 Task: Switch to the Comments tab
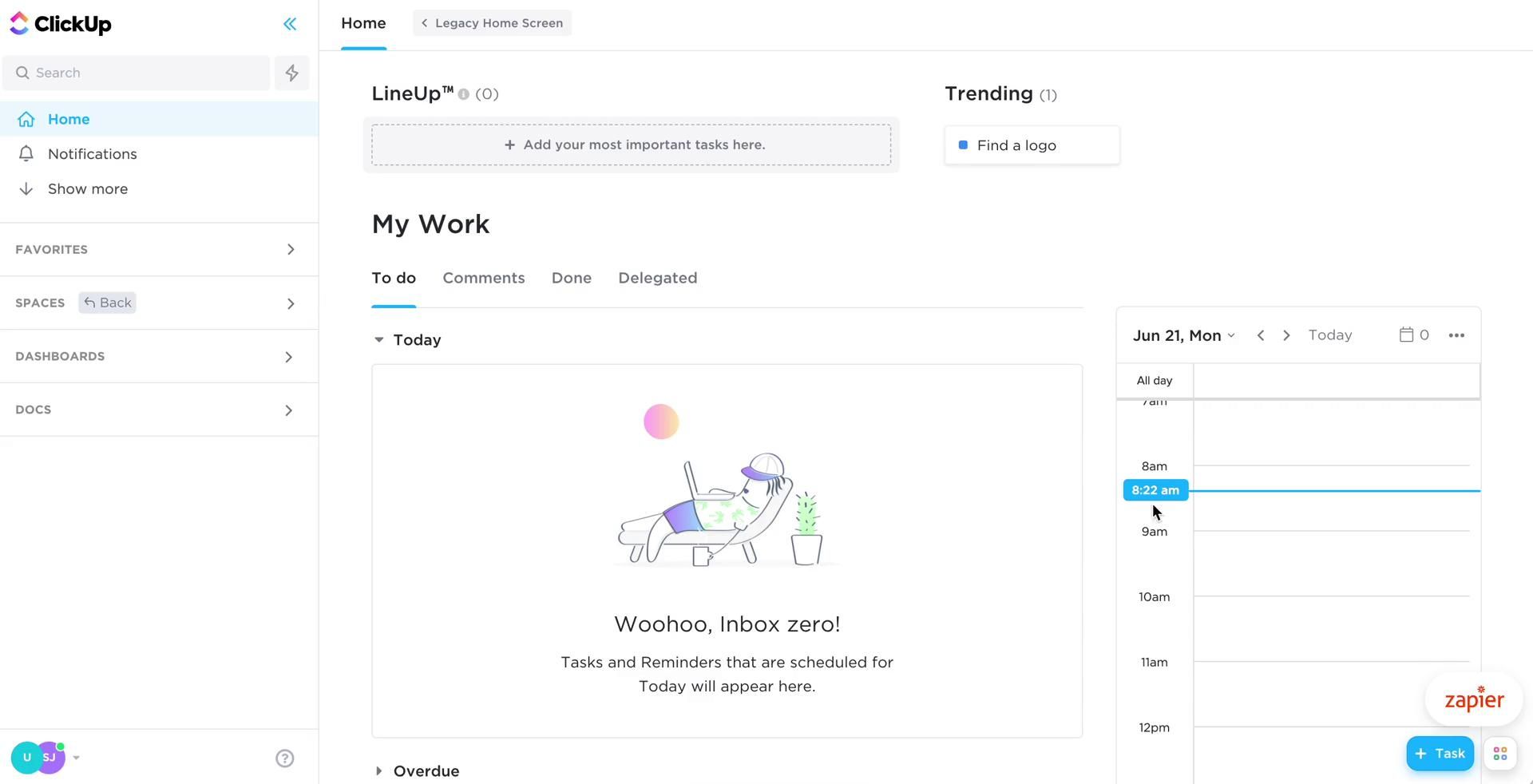point(484,279)
